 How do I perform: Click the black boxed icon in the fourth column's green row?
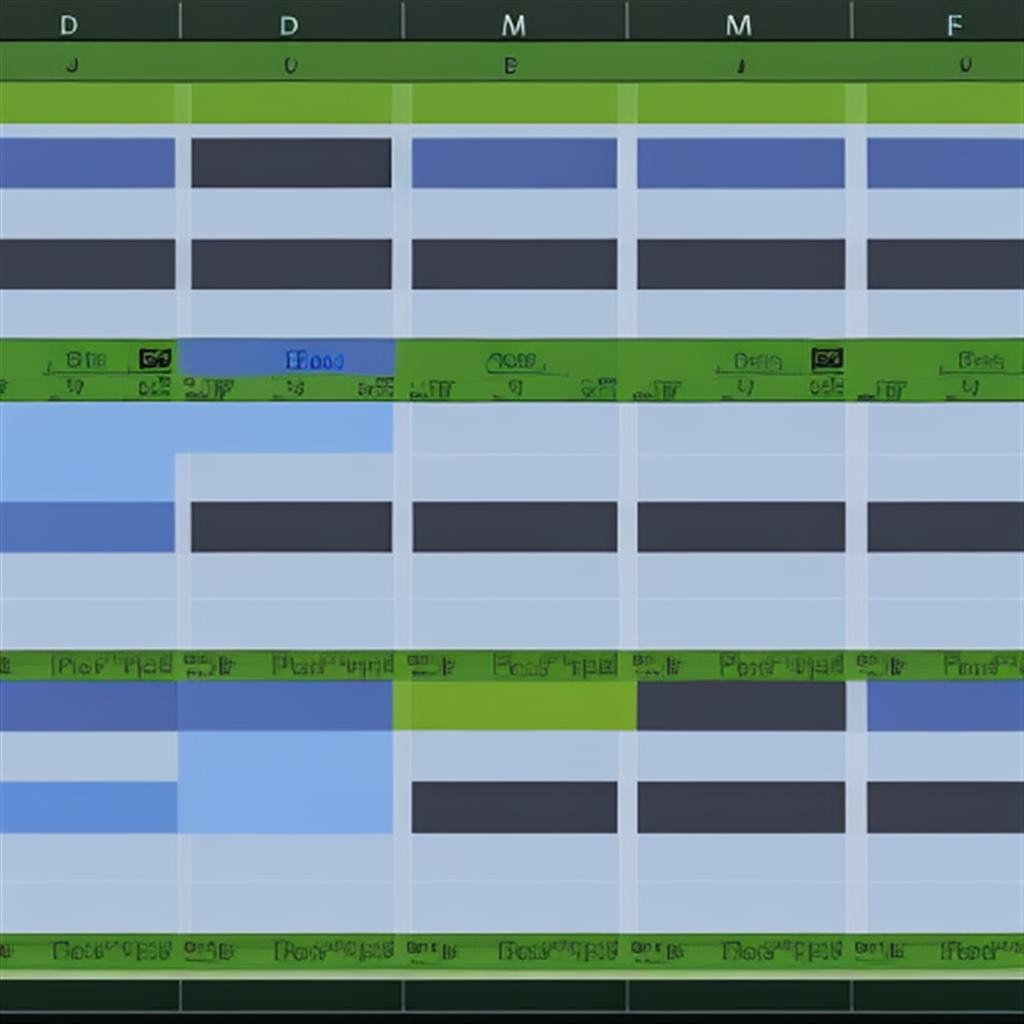click(x=826, y=359)
